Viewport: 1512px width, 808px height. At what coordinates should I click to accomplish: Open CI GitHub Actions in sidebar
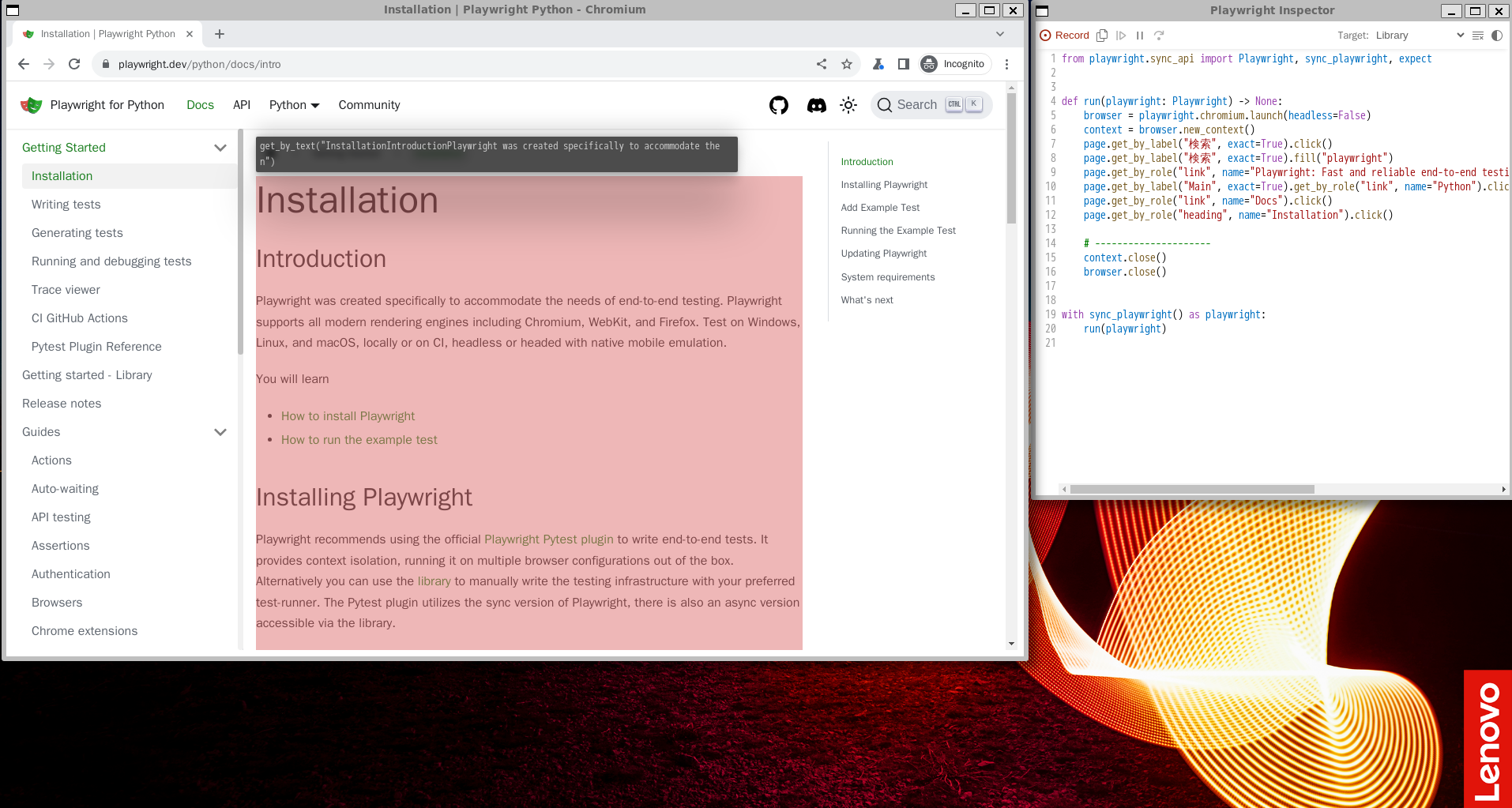[x=130, y=318]
